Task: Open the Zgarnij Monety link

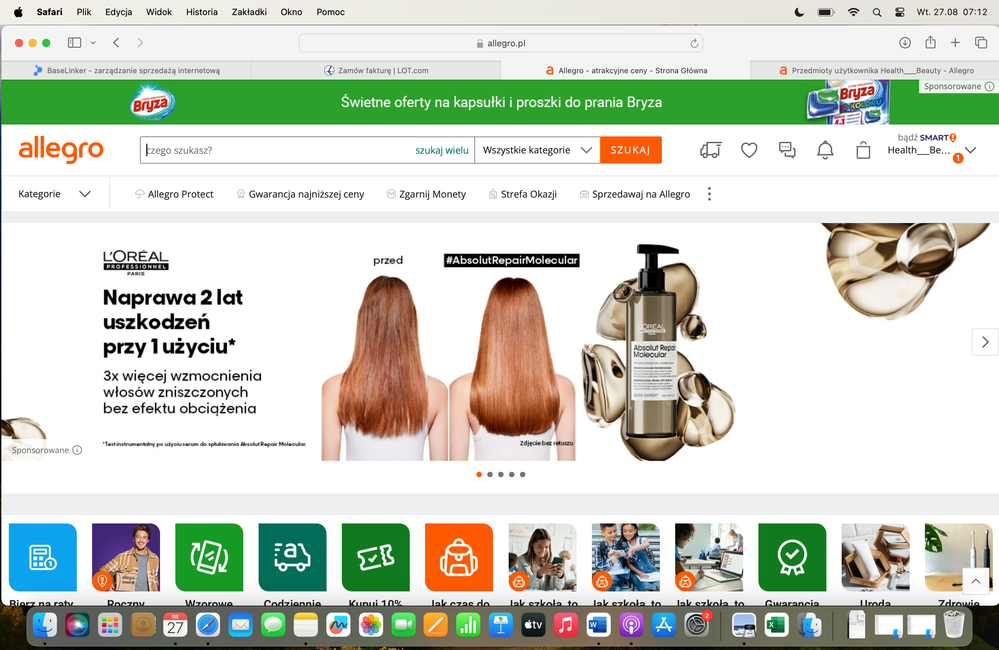Action: [x=426, y=194]
